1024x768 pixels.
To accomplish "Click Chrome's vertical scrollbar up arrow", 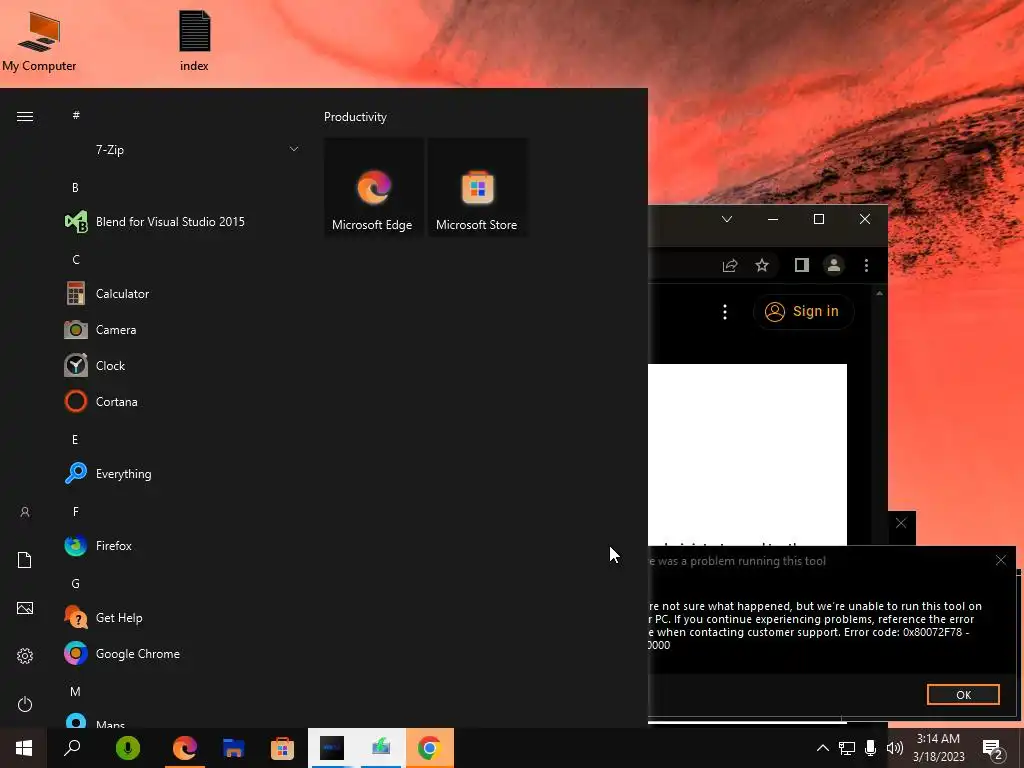I will tap(880, 294).
